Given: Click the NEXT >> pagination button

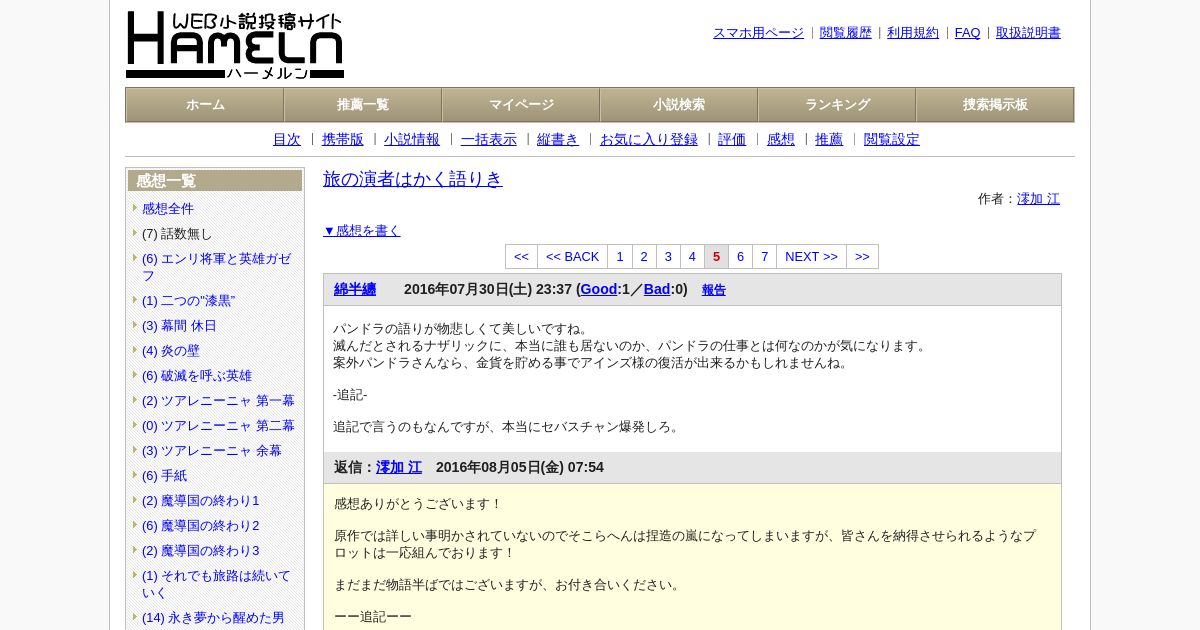Looking at the screenshot, I should 811,257.
